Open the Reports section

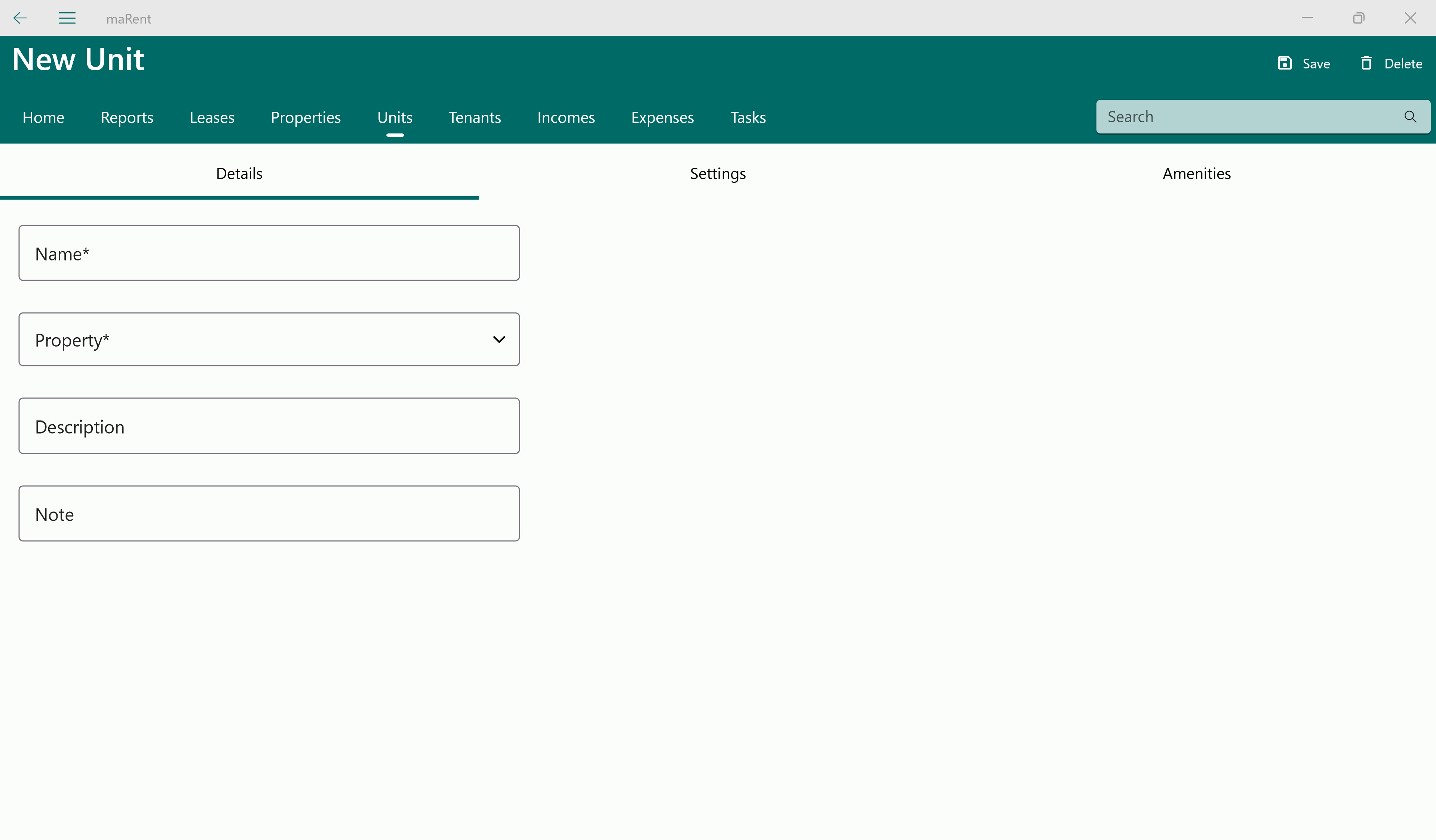click(x=126, y=118)
